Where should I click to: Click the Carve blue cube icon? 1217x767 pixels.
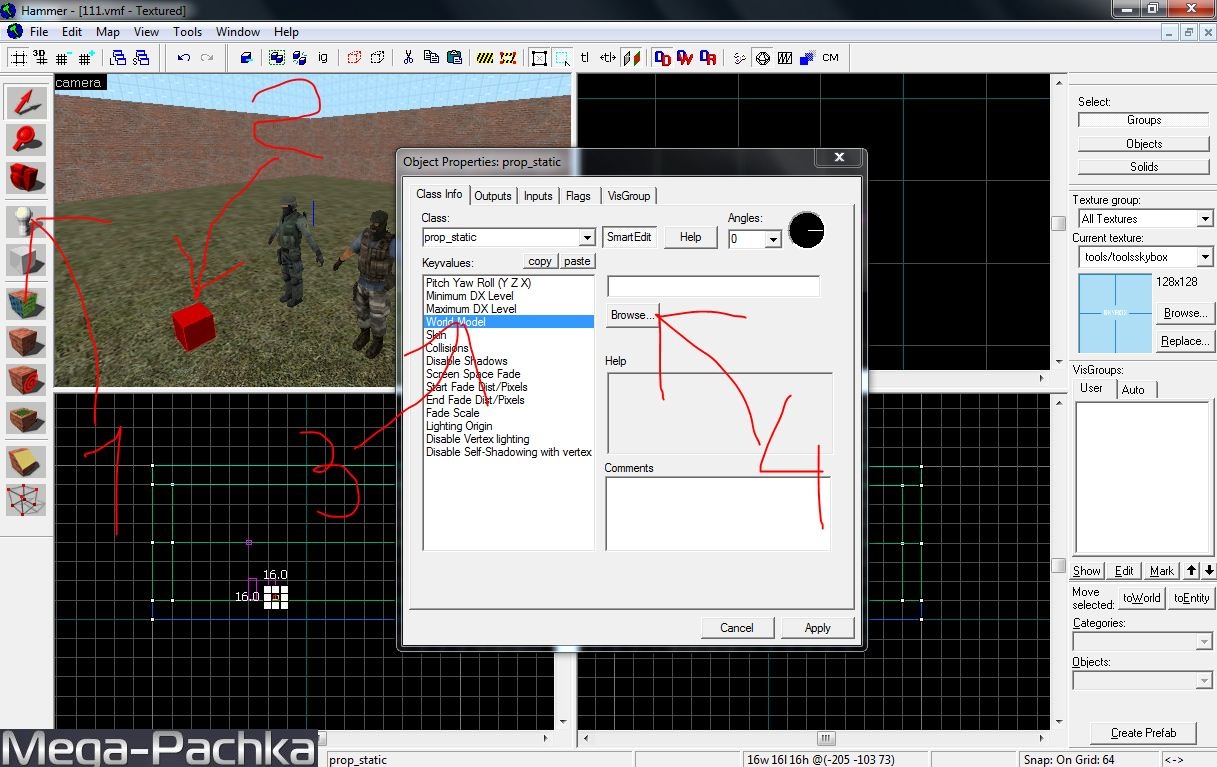[x=246, y=58]
